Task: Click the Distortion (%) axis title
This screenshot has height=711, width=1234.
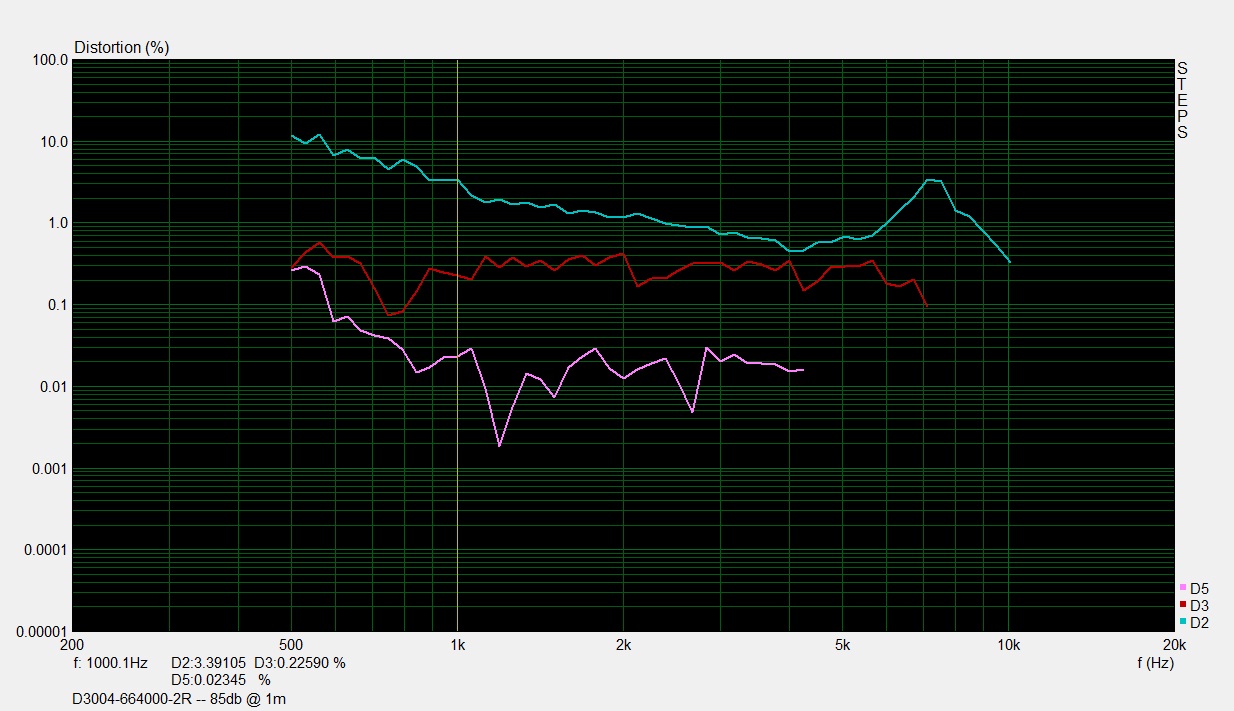Action: (122, 47)
